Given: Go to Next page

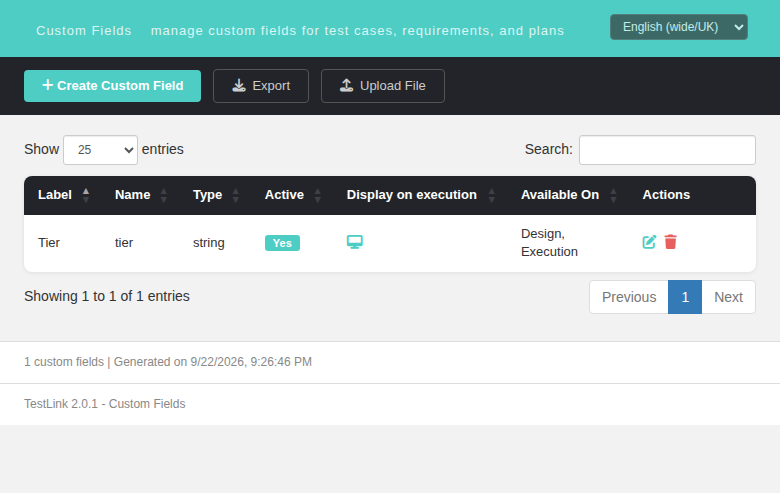Looking at the screenshot, I should [x=728, y=297].
